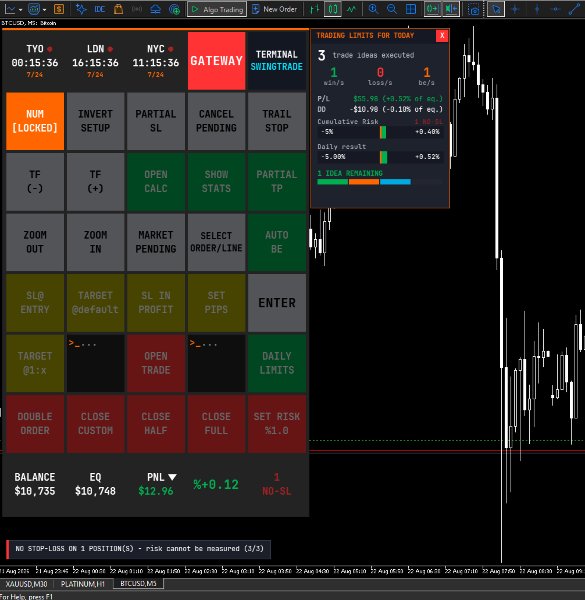Screen dimensions: 585x600
Task: Click the DOUBLE ORDER button
Action: [35, 424]
